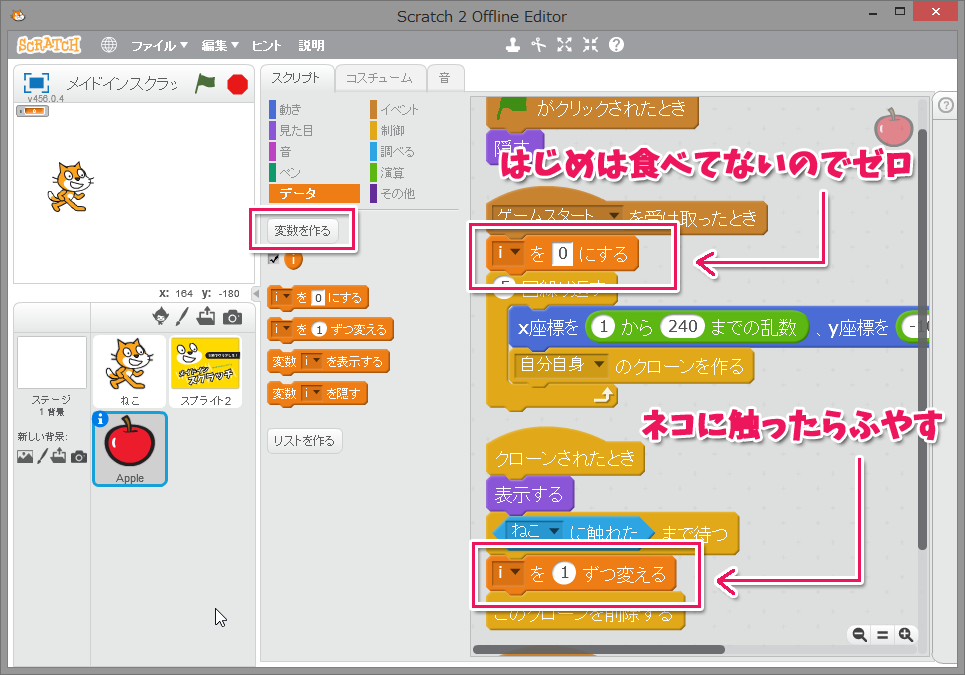Open variable dropdown in palette set-i block

click(282, 297)
